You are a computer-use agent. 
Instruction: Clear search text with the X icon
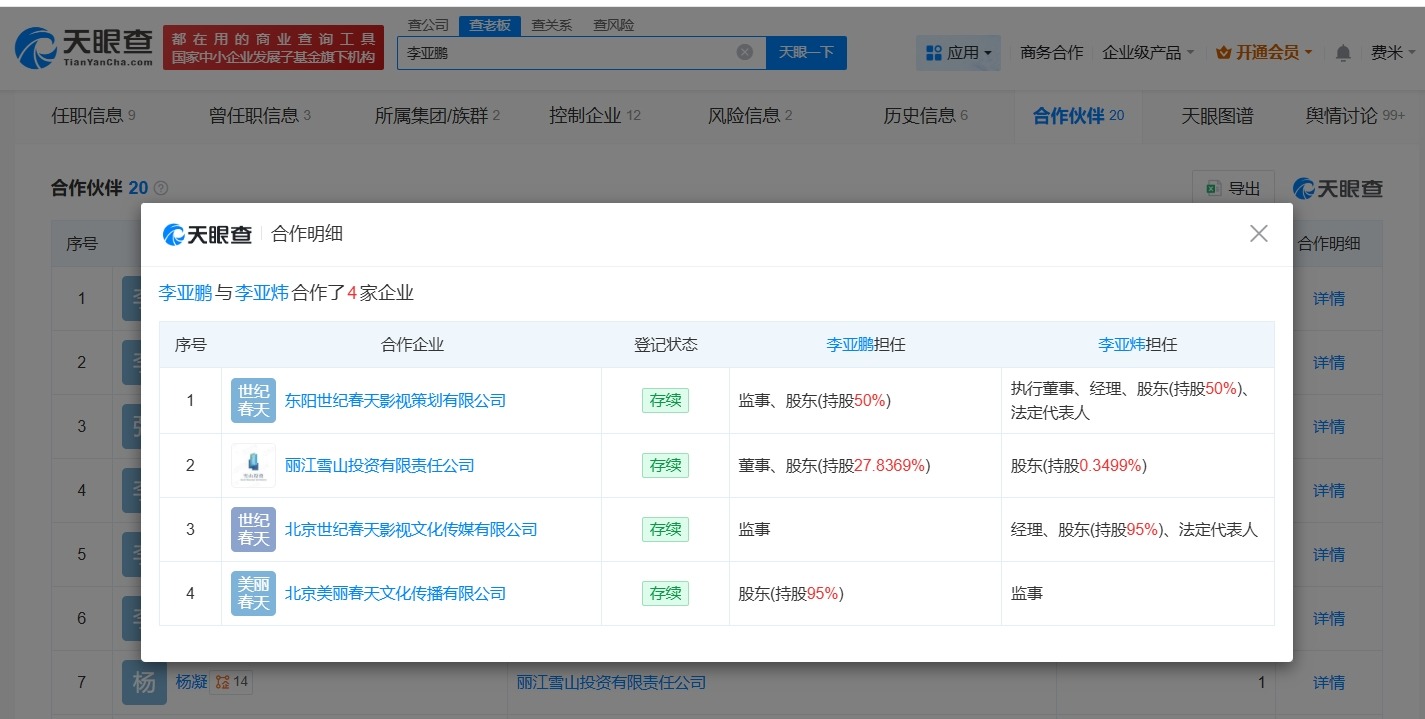pyautogui.click(x=744, y=52)
